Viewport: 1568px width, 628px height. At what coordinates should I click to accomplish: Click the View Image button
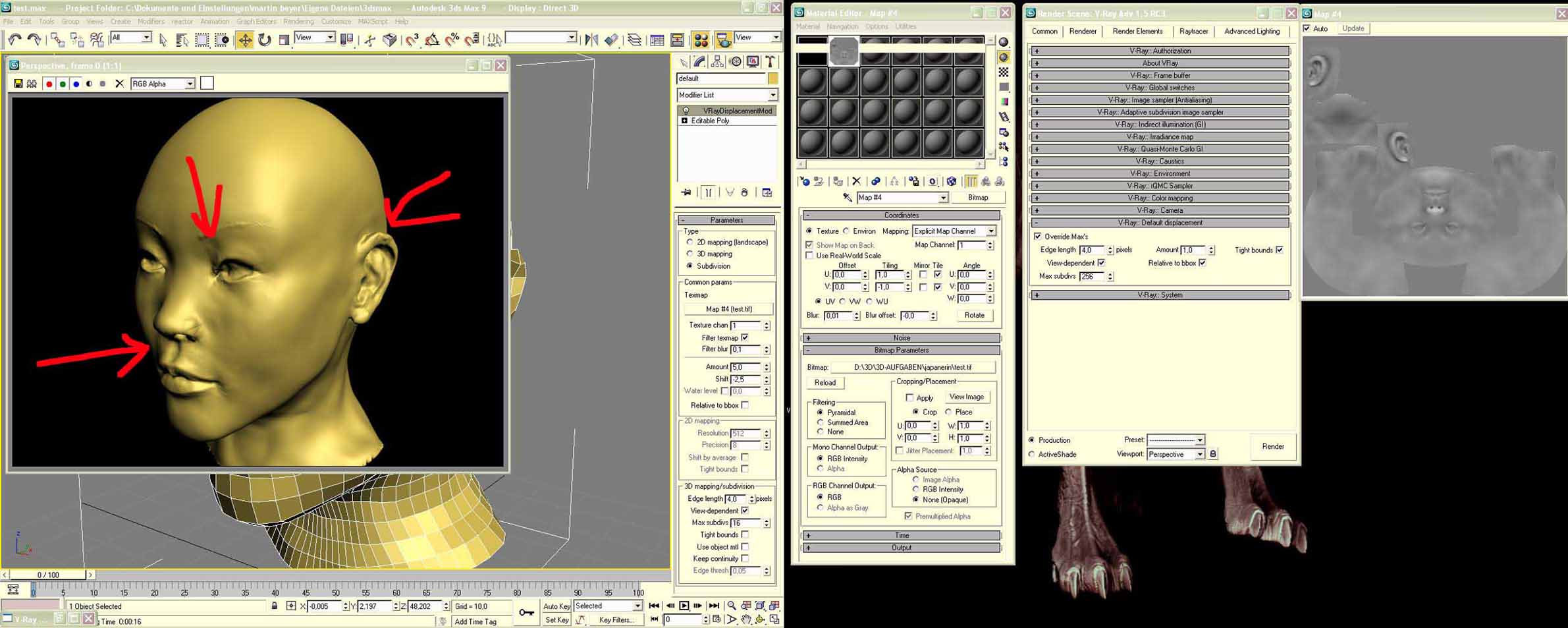966,397
